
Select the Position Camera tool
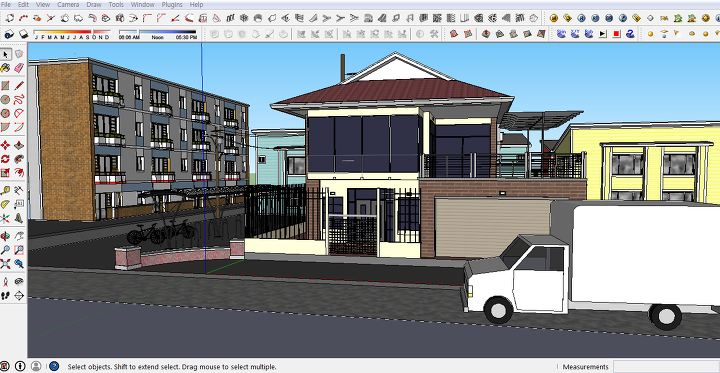(x=6, y=282)
